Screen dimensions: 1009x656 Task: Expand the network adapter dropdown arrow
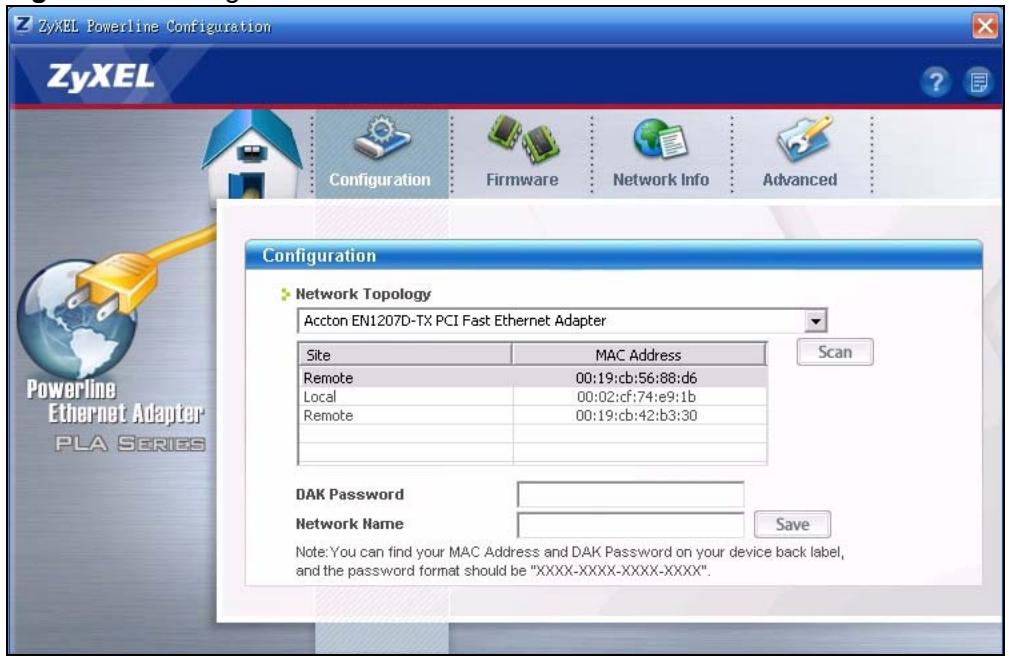[815, 321]
